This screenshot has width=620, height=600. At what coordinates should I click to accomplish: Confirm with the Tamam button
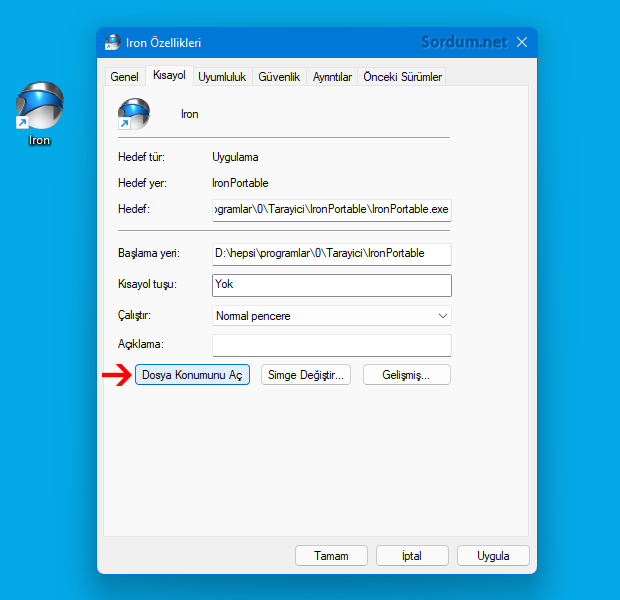(x=331, y=556)
